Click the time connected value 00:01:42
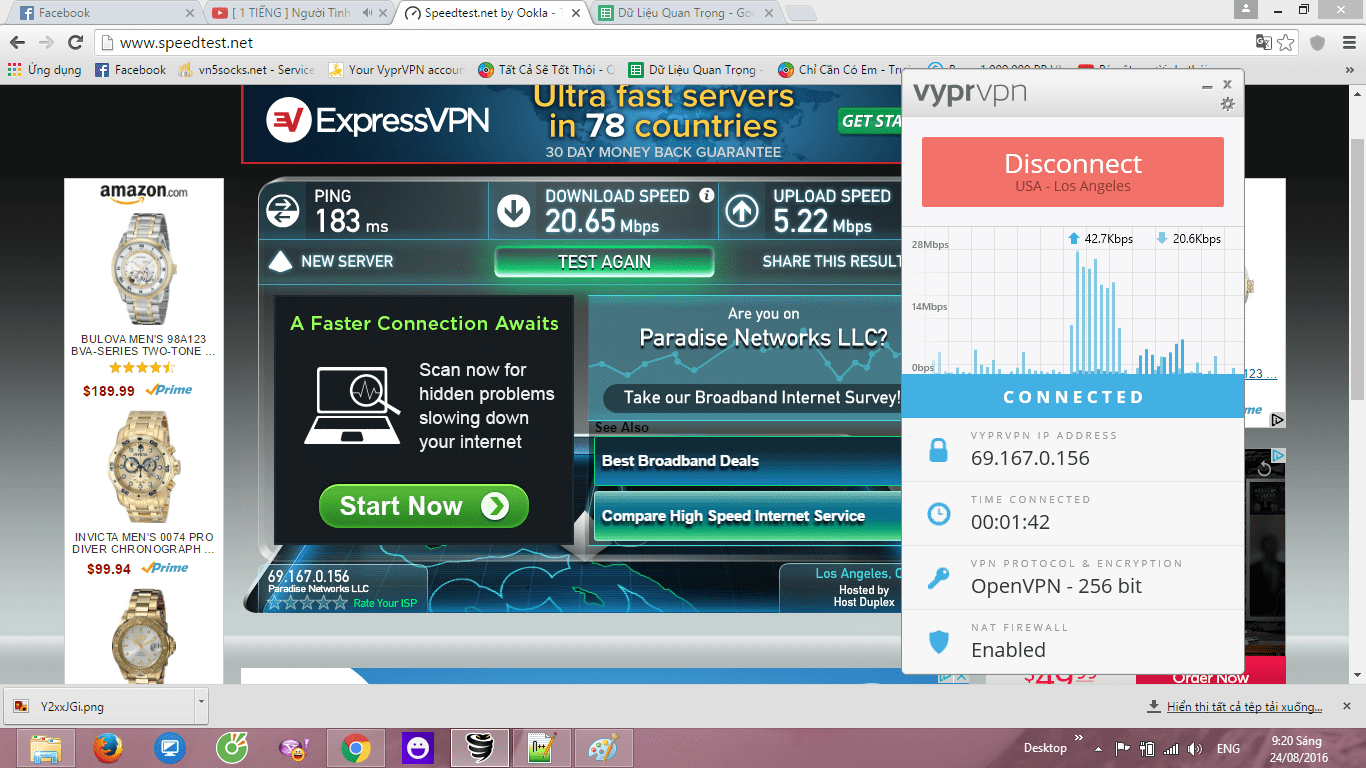This screenshot has width=1366, height=768. tap(1010, 522)
